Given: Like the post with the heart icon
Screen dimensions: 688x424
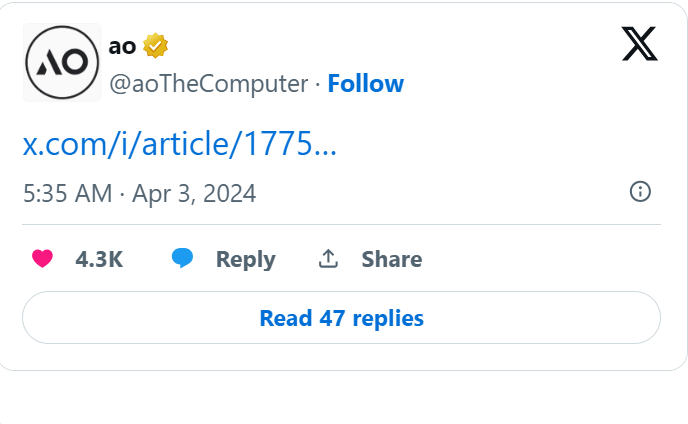Looking at the screenshot, I should (x=42, y=259).
